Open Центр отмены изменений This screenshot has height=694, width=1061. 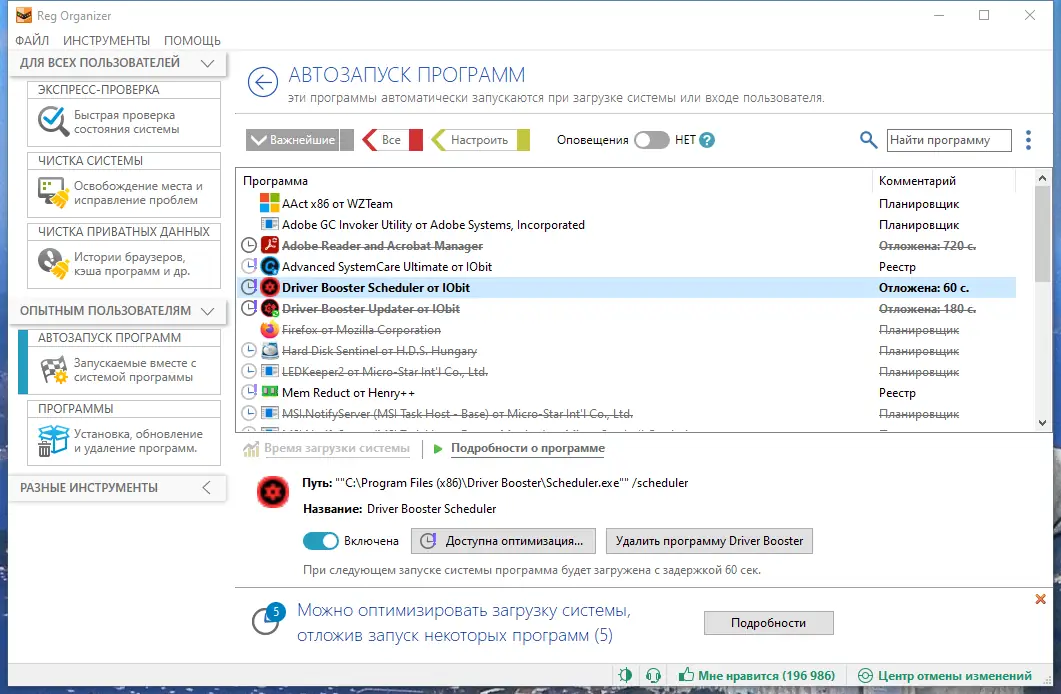[945, 675]
